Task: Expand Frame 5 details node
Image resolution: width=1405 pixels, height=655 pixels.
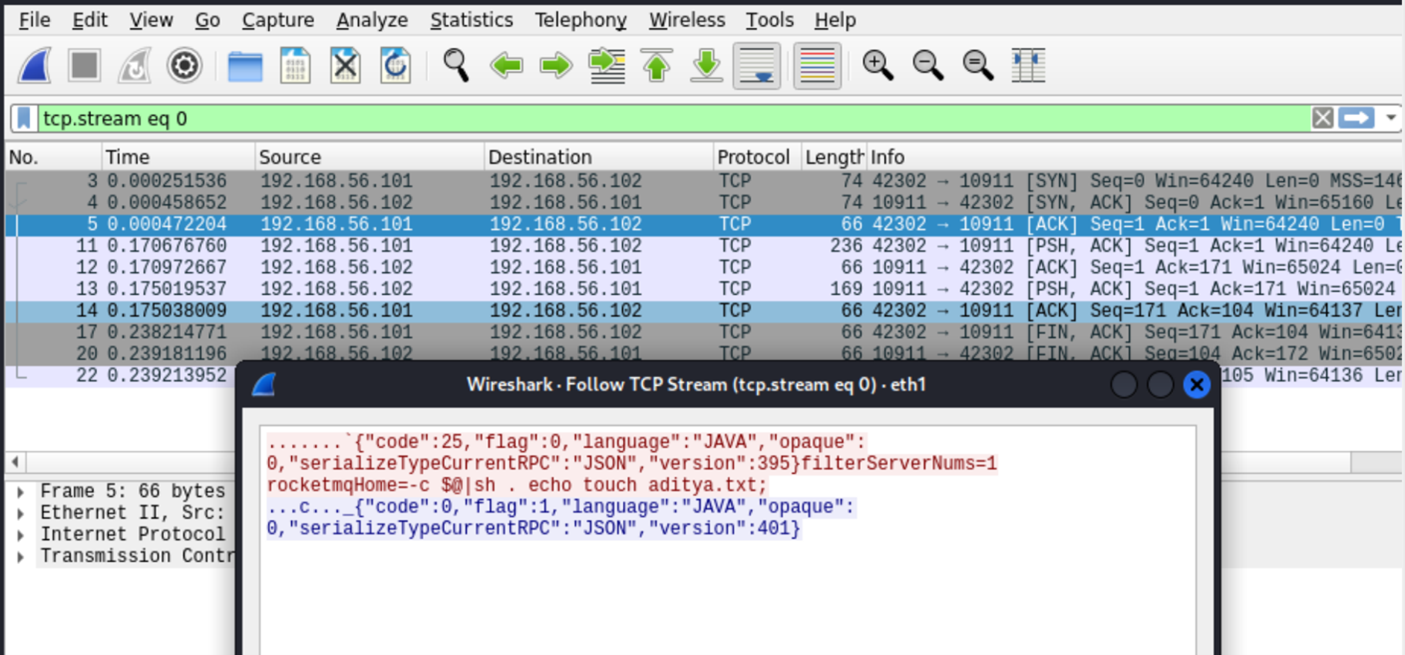Action: click(x=20, y=491)
